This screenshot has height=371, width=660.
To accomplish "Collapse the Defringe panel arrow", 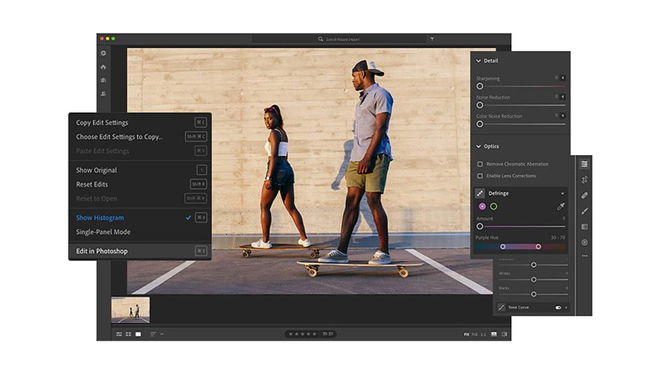I will click(x=563, y=194).
